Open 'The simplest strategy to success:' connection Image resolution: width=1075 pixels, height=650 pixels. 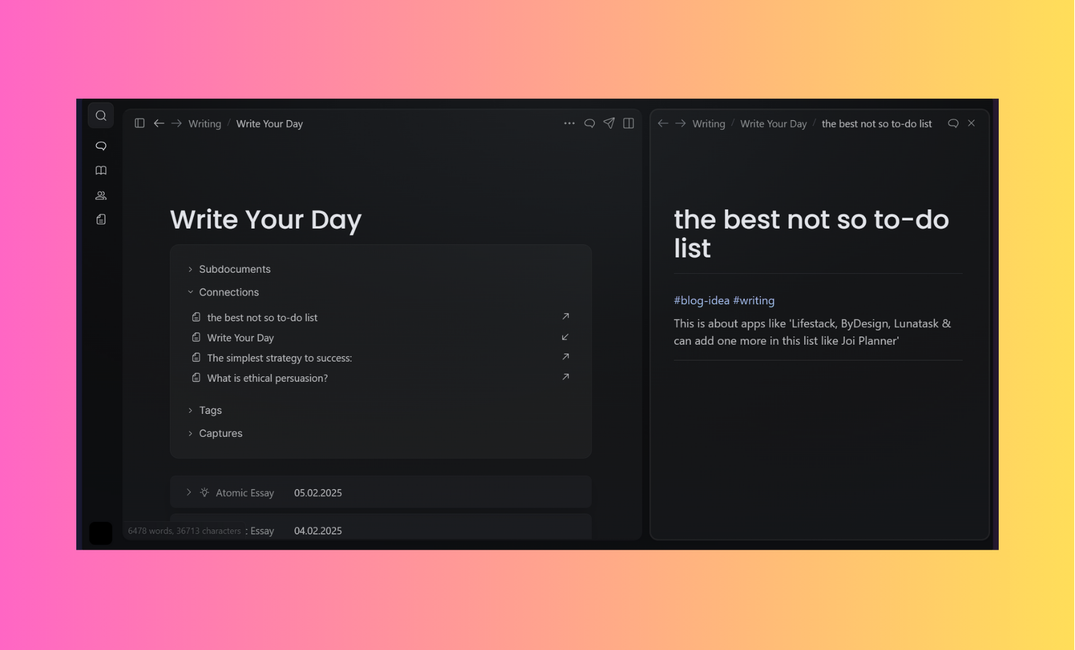[280, 358]
